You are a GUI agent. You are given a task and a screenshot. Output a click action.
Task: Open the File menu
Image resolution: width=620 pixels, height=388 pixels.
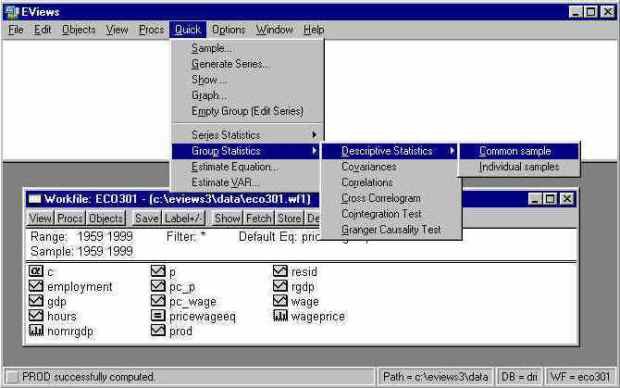click(x=16, y=30)
